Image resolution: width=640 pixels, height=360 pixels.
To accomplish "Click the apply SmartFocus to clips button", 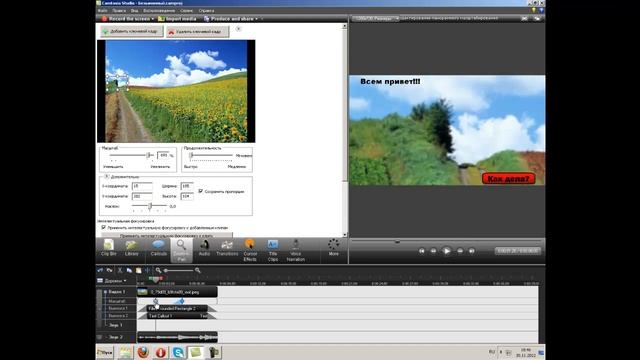I will pos(166,236).
